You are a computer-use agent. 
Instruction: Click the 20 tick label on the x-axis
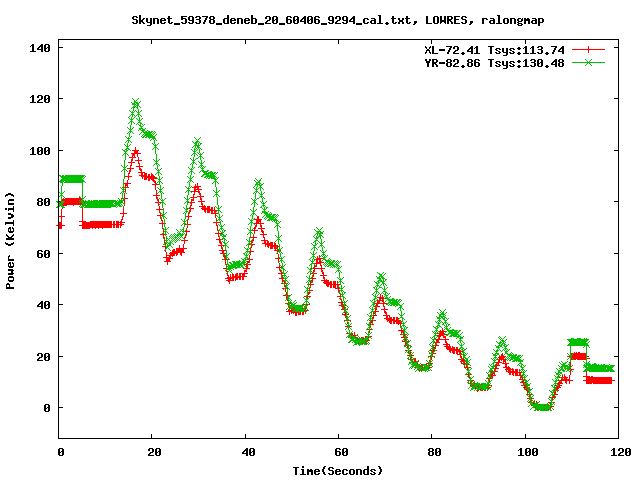pos(154,452)
